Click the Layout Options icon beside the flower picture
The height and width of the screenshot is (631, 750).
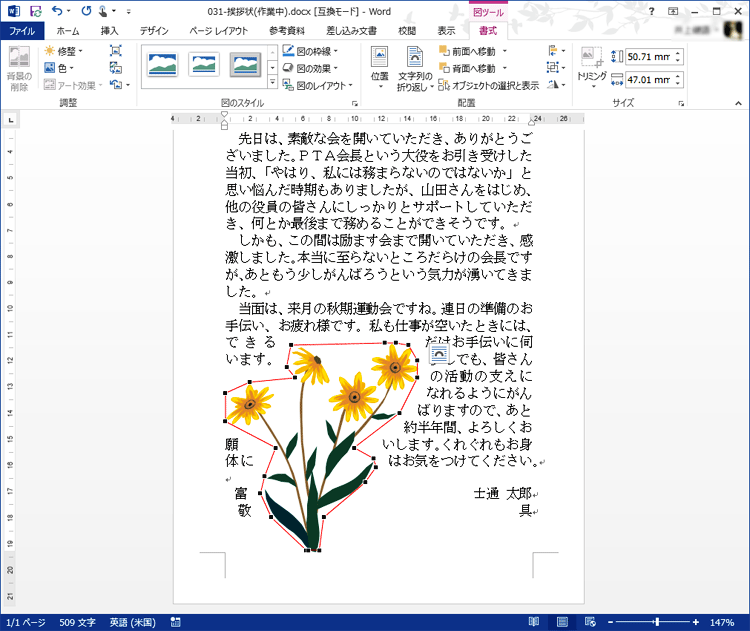pyautogui.click(x=439, y=354)
